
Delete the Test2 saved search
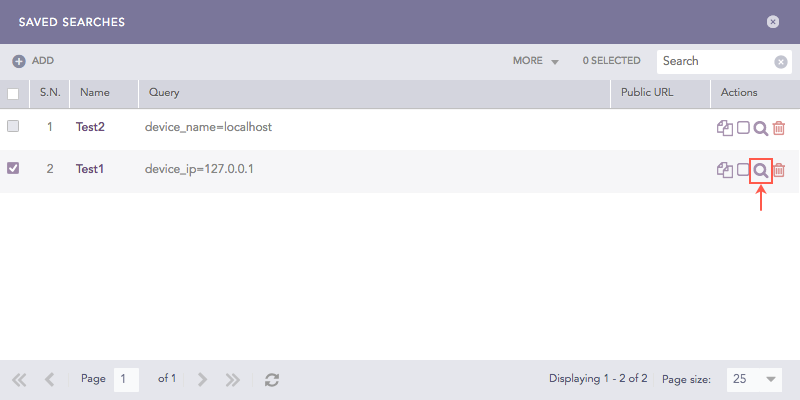click(779, 128)
